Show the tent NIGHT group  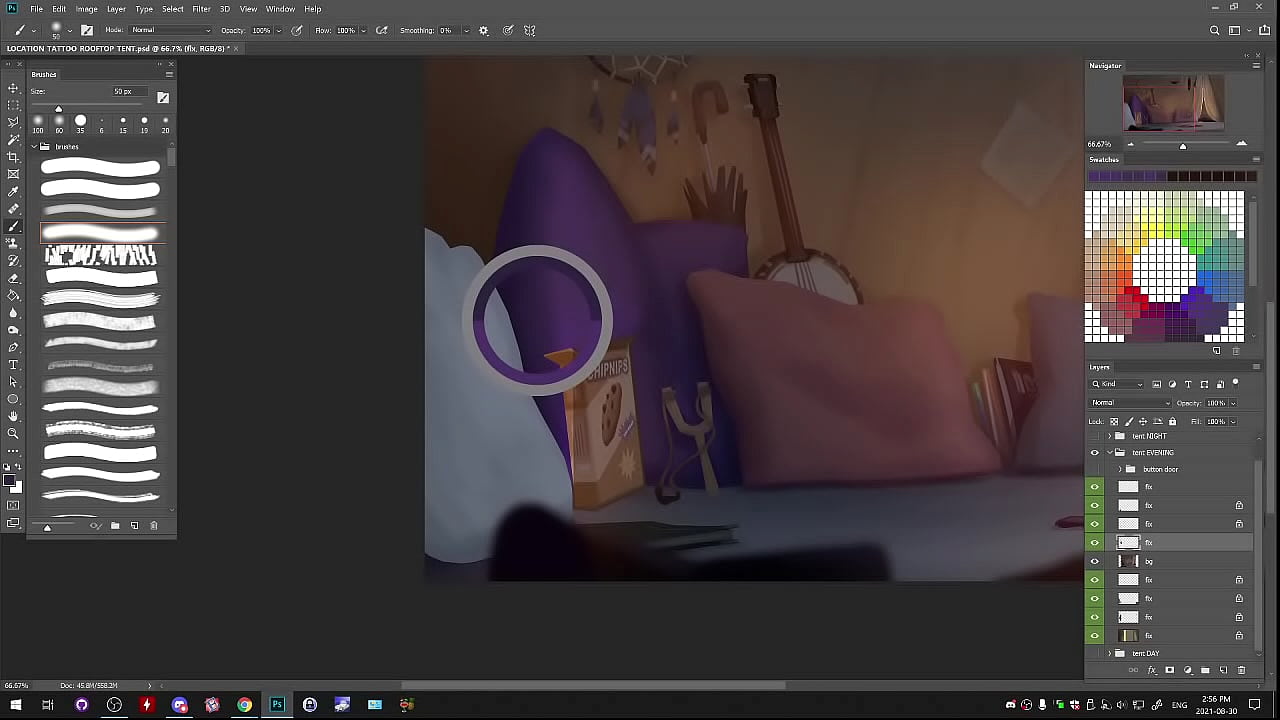click(1094, 436)
